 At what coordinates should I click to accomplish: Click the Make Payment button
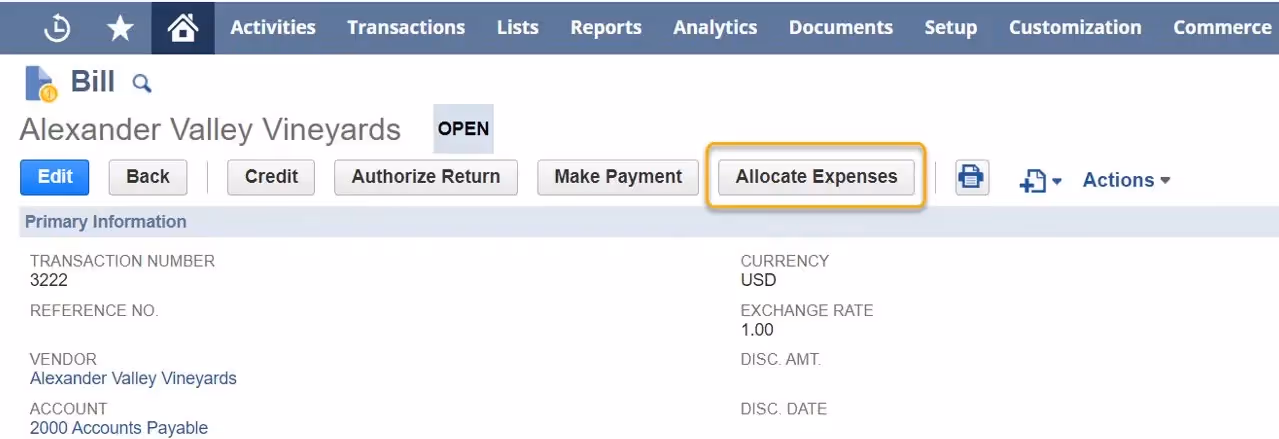click(x=618, y=177)
